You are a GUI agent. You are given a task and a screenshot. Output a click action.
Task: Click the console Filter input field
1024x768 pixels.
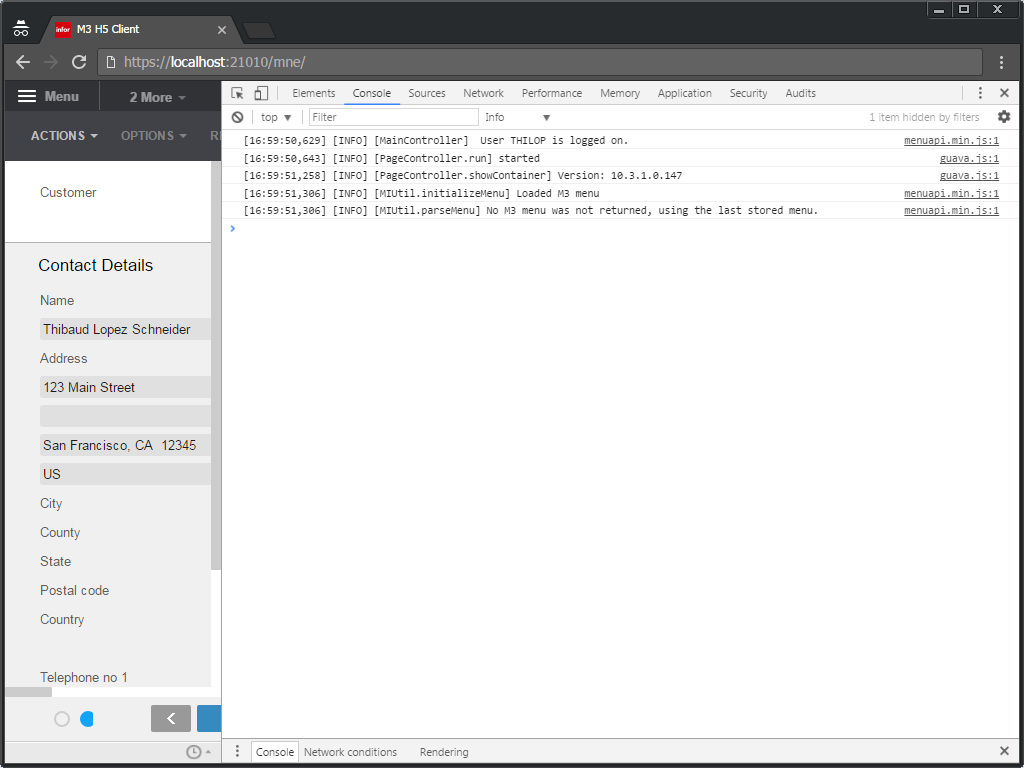point(392,117)
